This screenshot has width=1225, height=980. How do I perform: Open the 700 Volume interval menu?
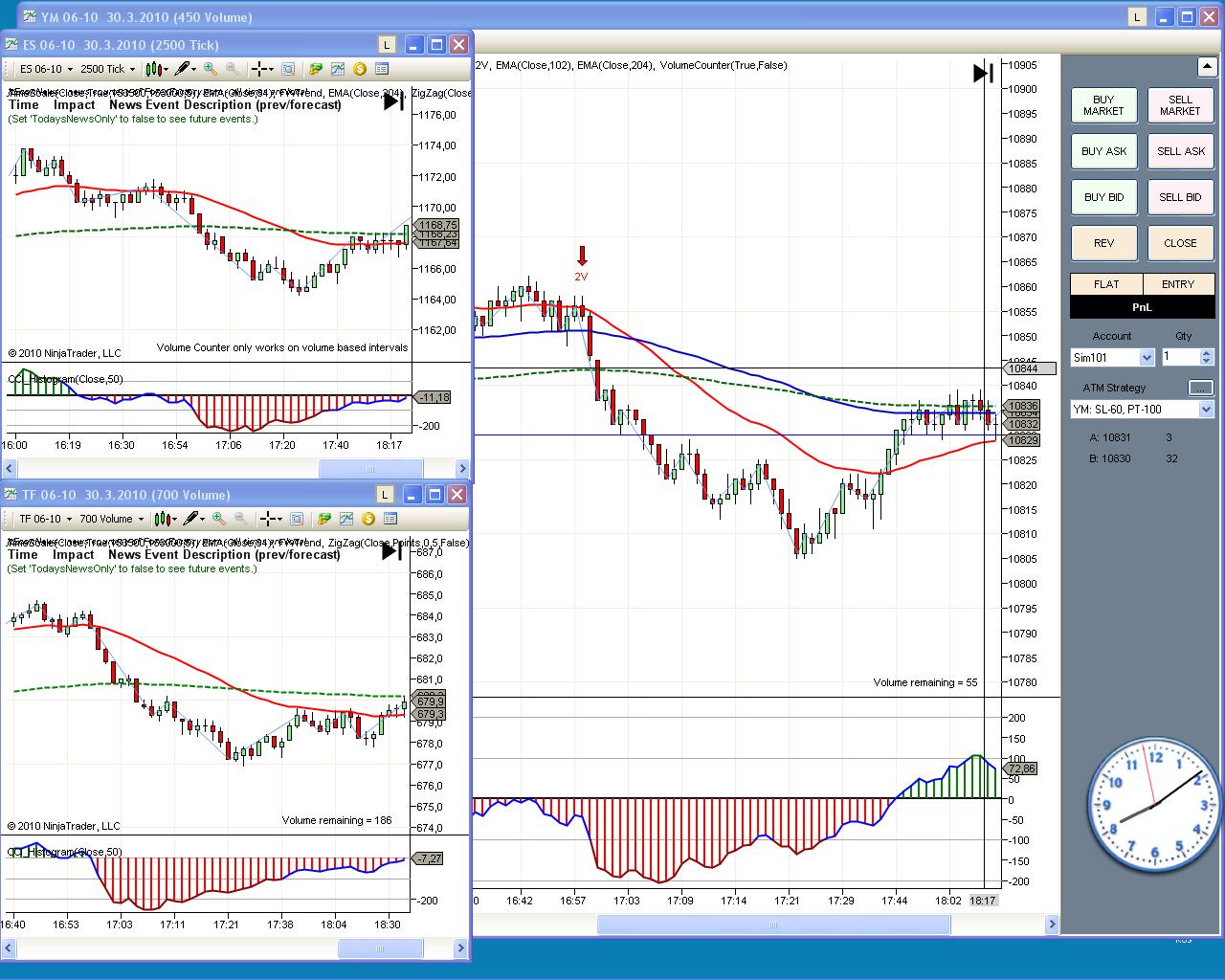point(111,519)
